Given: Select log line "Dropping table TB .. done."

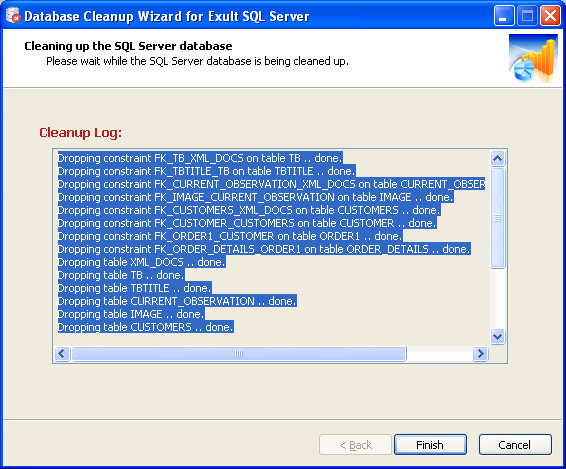Looking at the screenshot, I should 121,275.
